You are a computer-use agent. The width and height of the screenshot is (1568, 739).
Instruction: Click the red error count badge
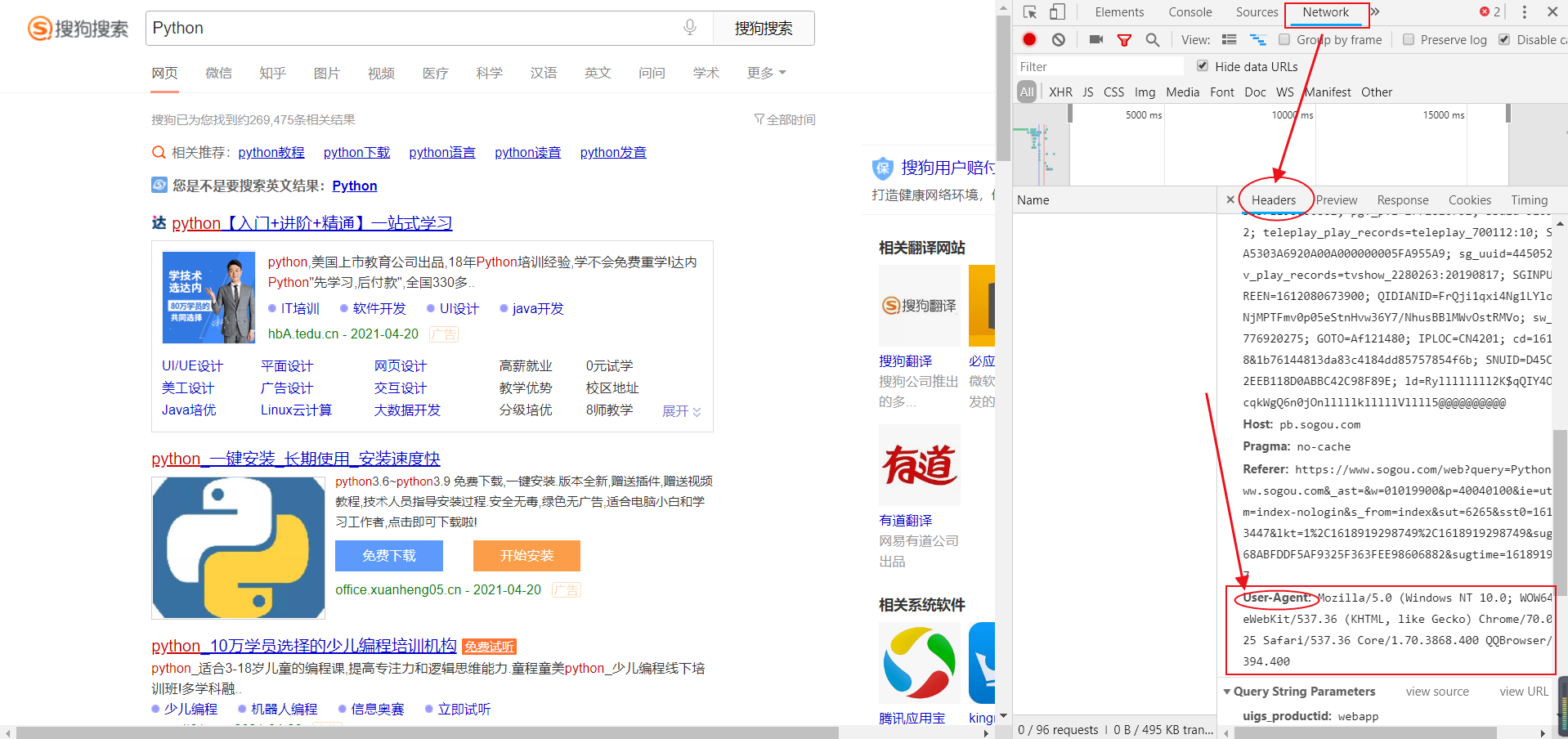pos(1490,12)
